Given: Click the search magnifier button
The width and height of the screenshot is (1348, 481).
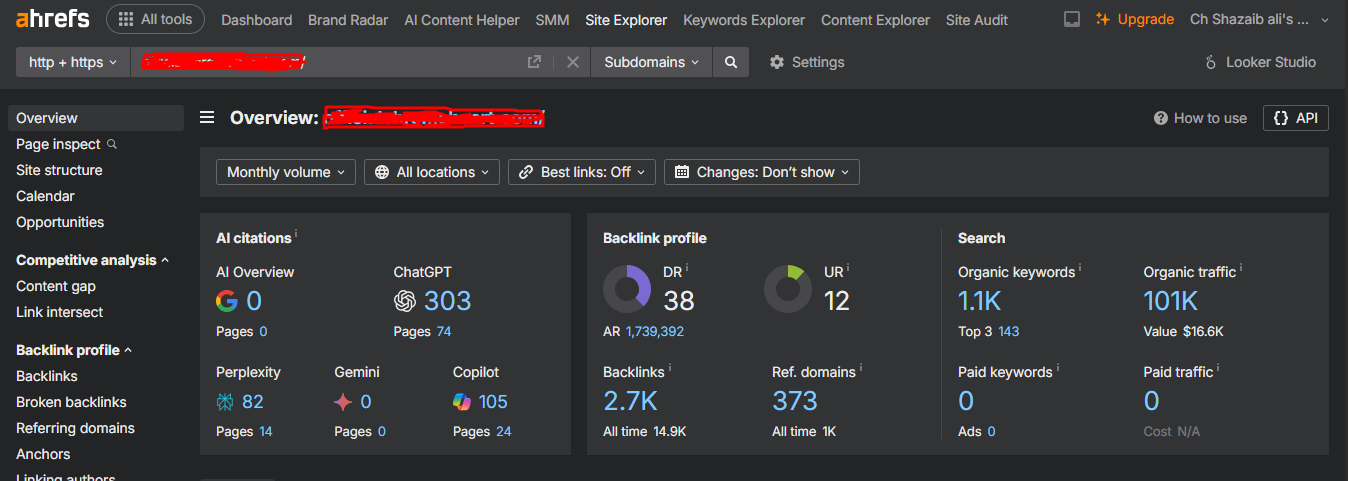Looking at the screenshot, I should [731, 62].
